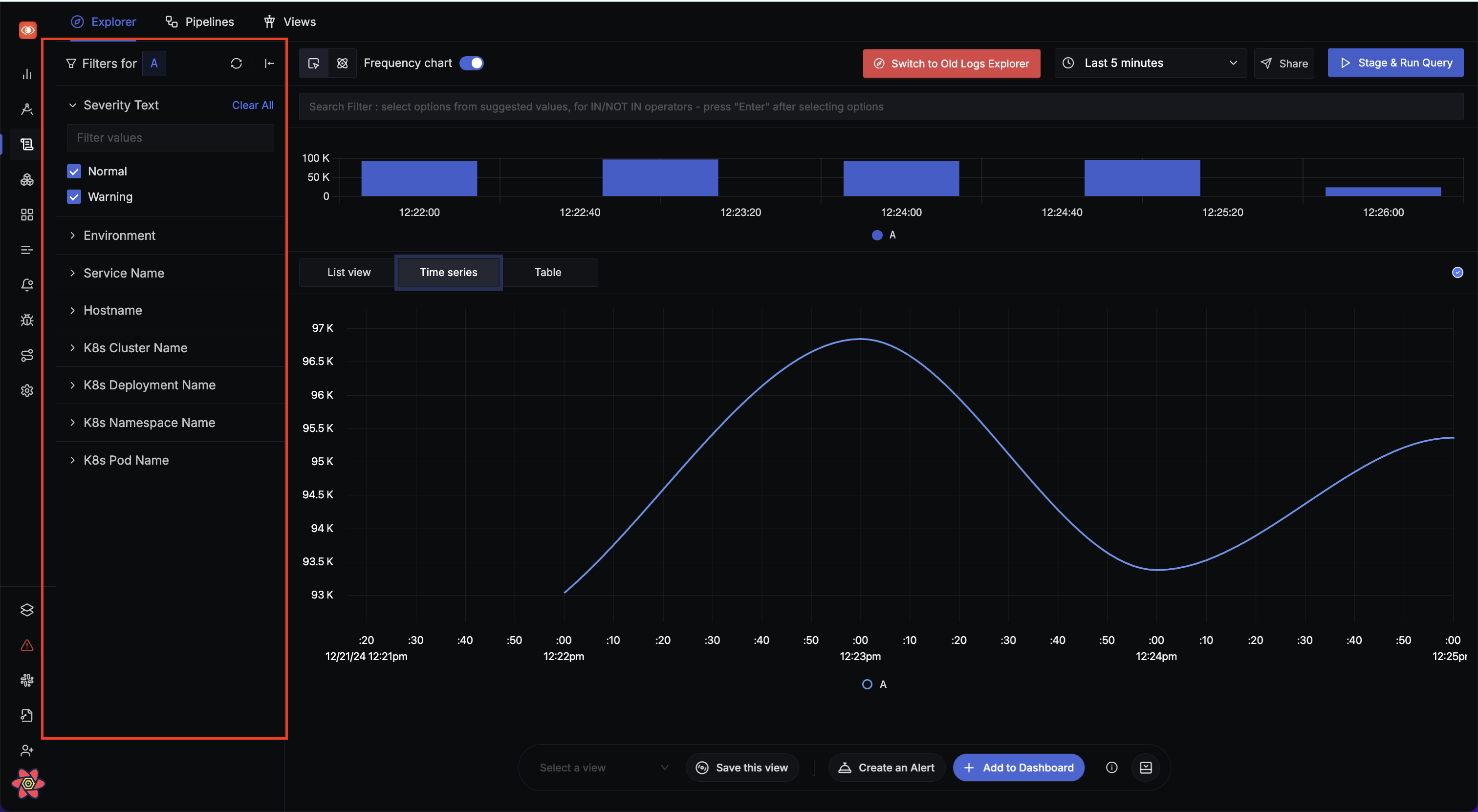The width and height of the screenshot is (1478, 812).
Task: Open the Last 5 minutes time dropdown
Action: (x=1151, y=63)
